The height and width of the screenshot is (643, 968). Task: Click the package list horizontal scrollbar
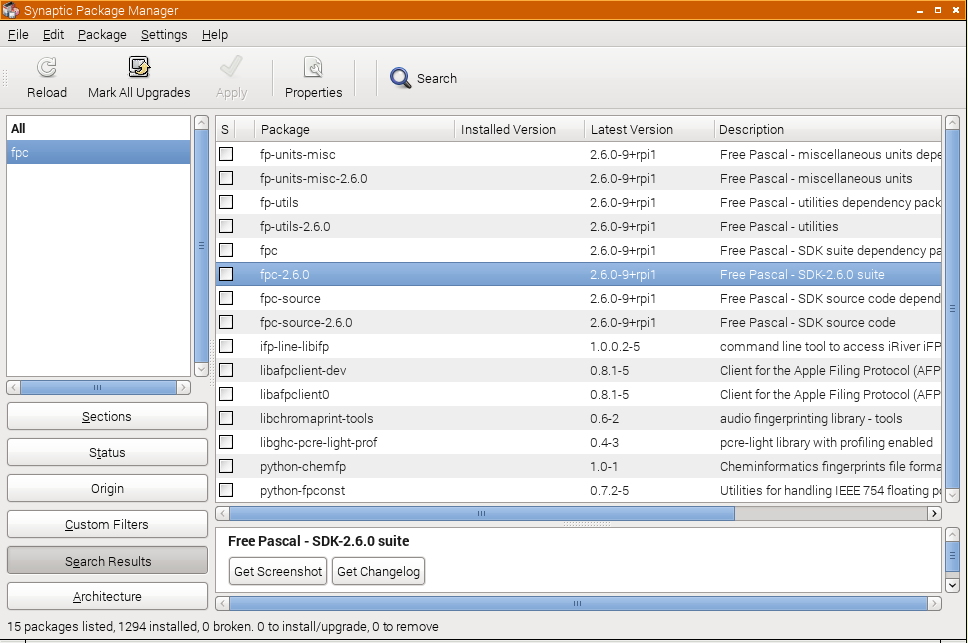click(481, 513)
